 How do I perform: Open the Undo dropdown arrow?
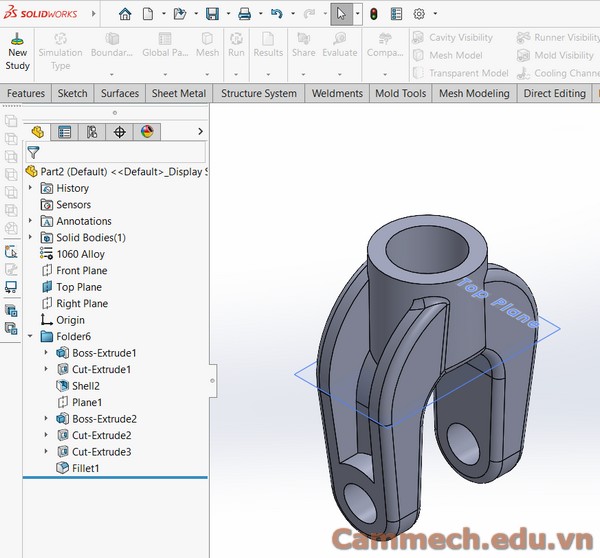coord(293,14)
